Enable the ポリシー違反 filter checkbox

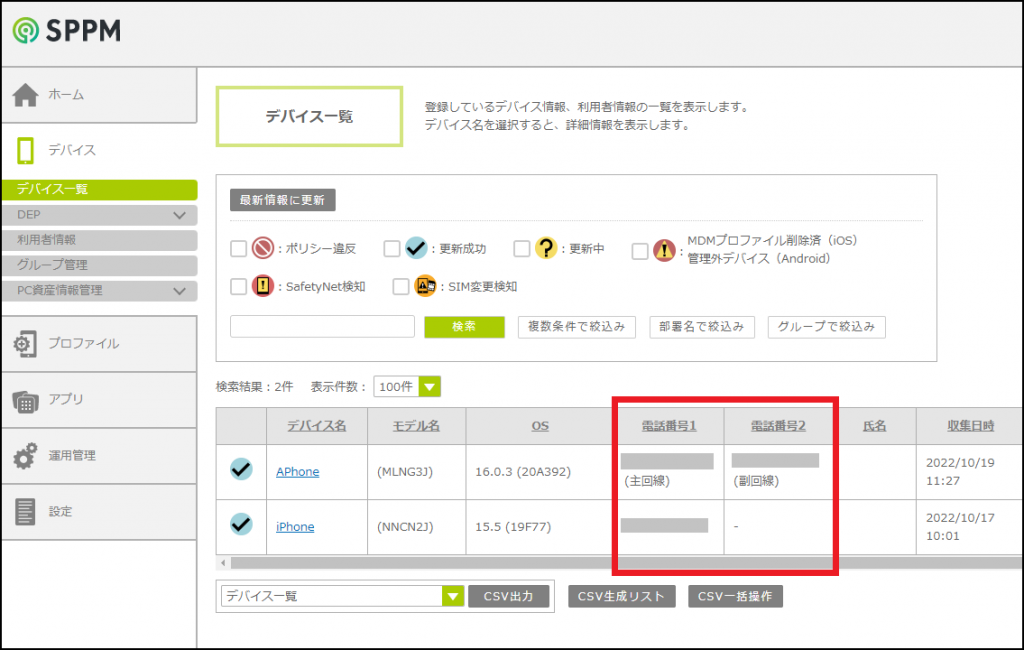(238, 249)
